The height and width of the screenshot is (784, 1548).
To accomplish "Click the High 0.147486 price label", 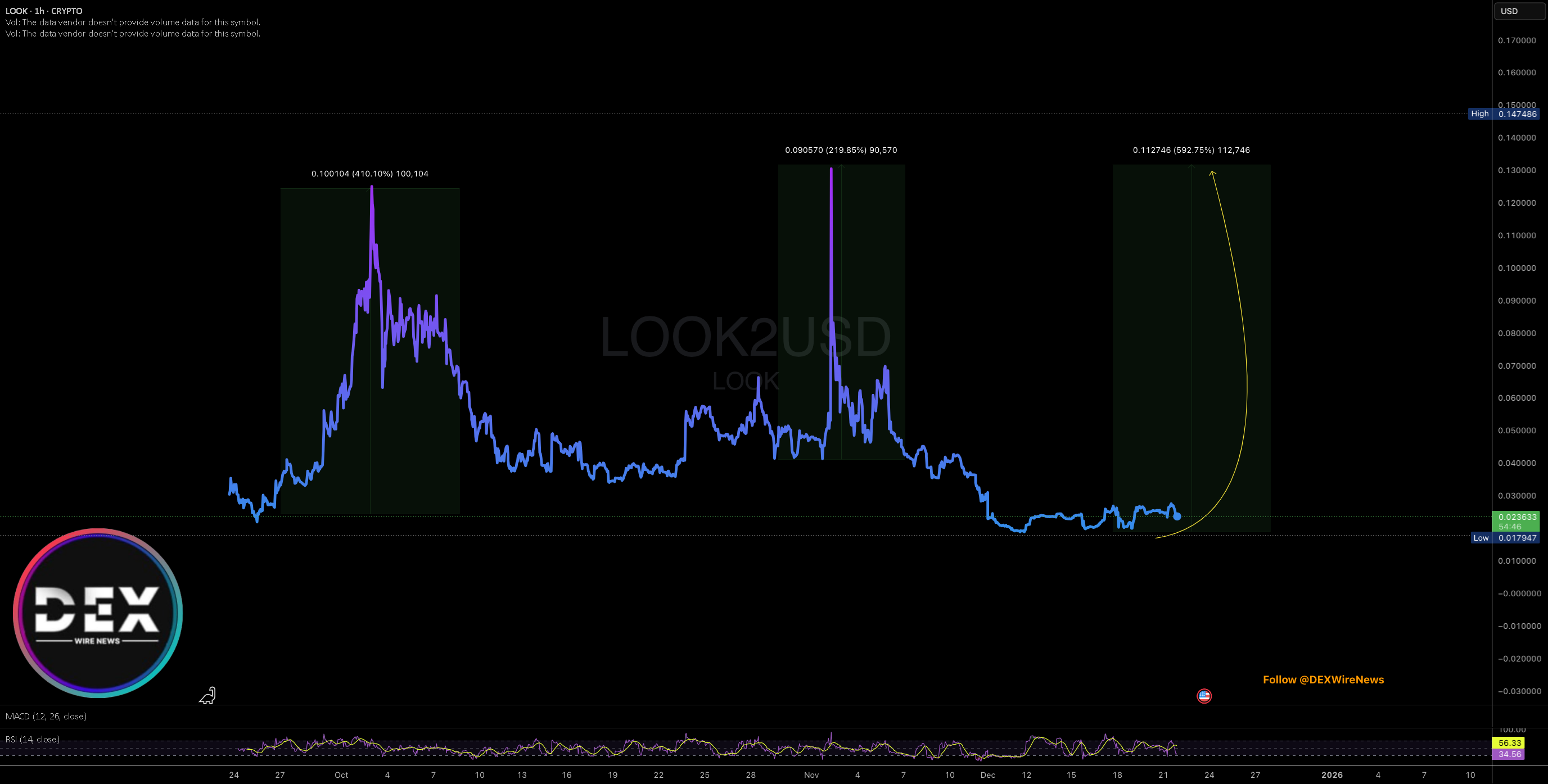I will tap(1504, 114).
